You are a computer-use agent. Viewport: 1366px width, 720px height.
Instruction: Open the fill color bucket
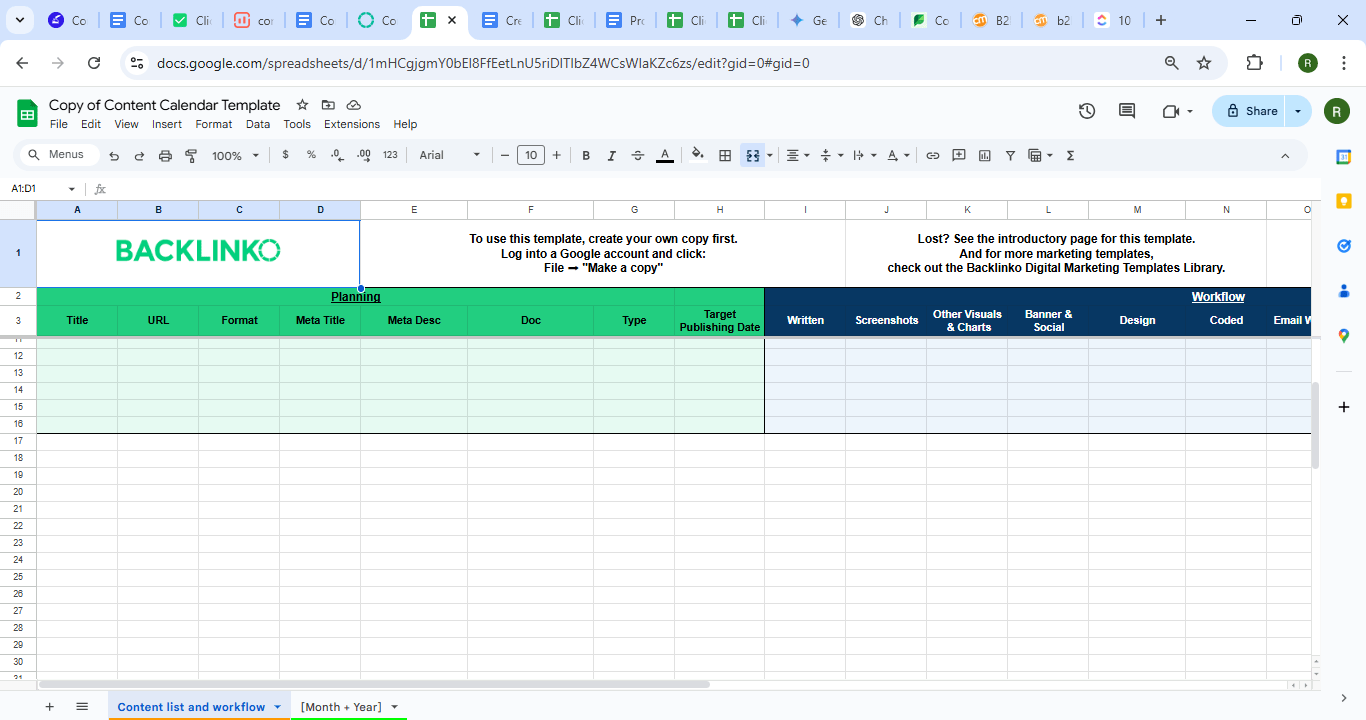point(698,155)
